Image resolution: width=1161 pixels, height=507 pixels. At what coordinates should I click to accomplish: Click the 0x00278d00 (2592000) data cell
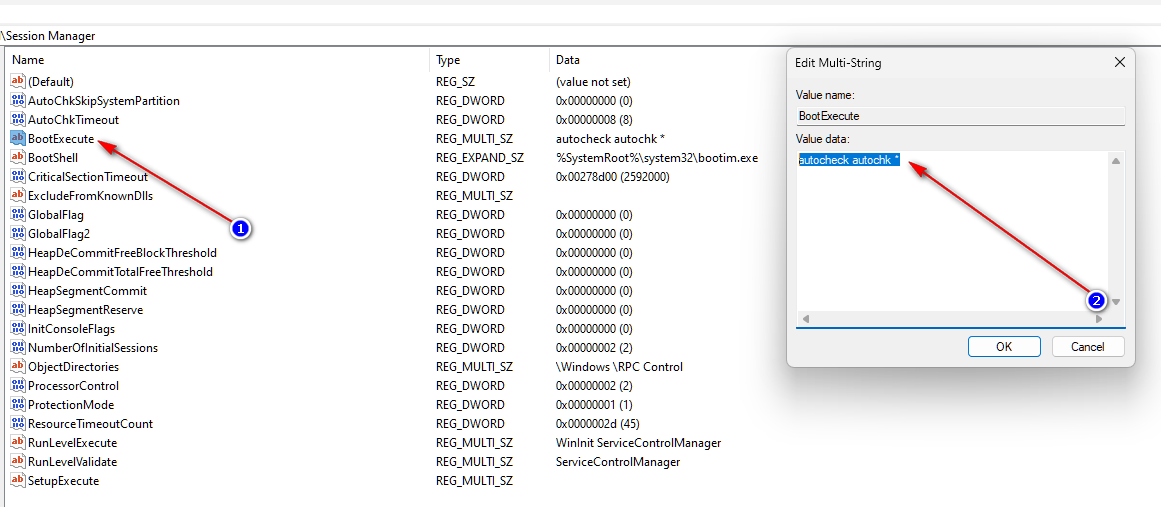pos(612,176)
